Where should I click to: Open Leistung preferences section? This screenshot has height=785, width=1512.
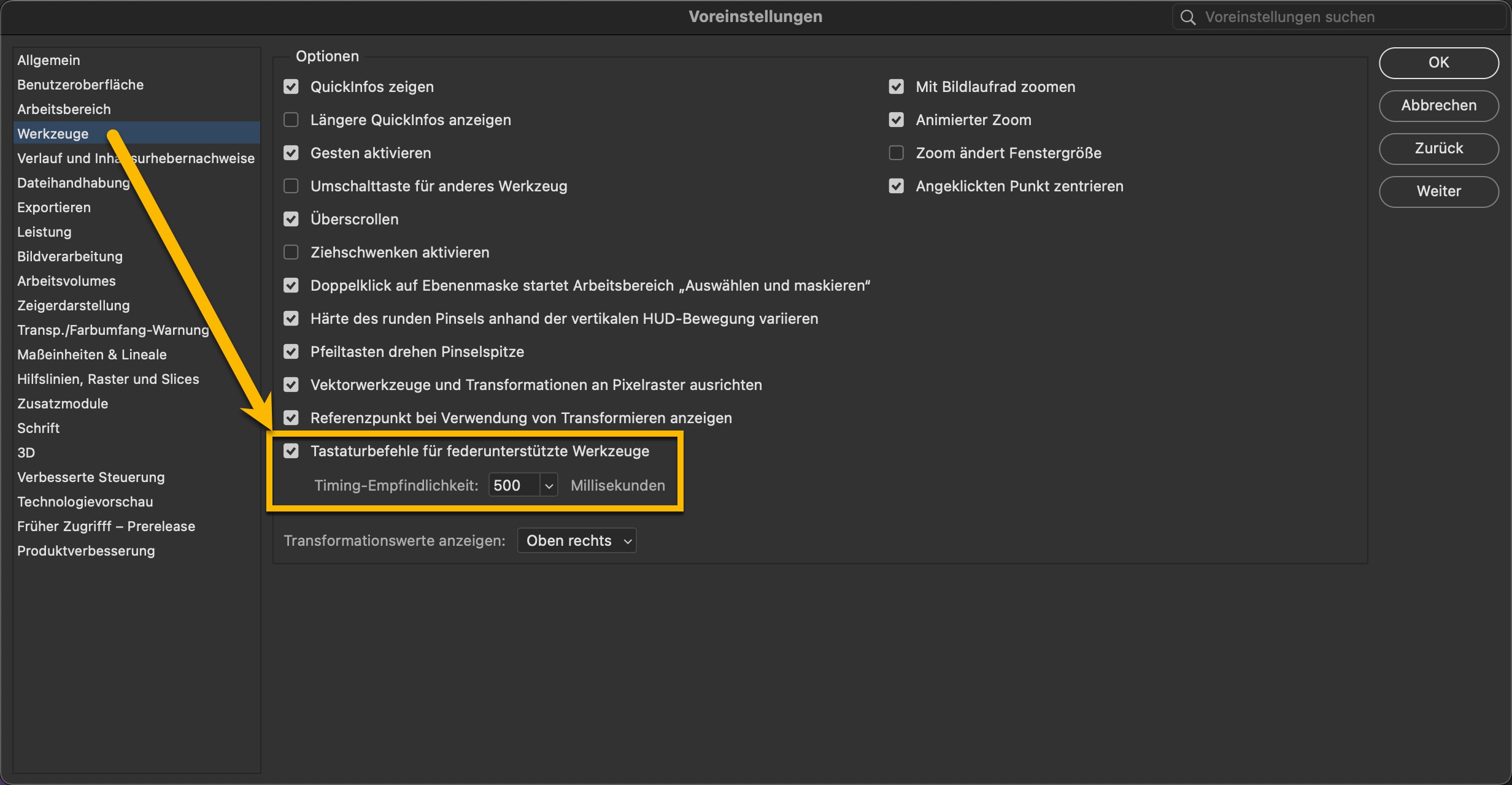click(44, 232)
